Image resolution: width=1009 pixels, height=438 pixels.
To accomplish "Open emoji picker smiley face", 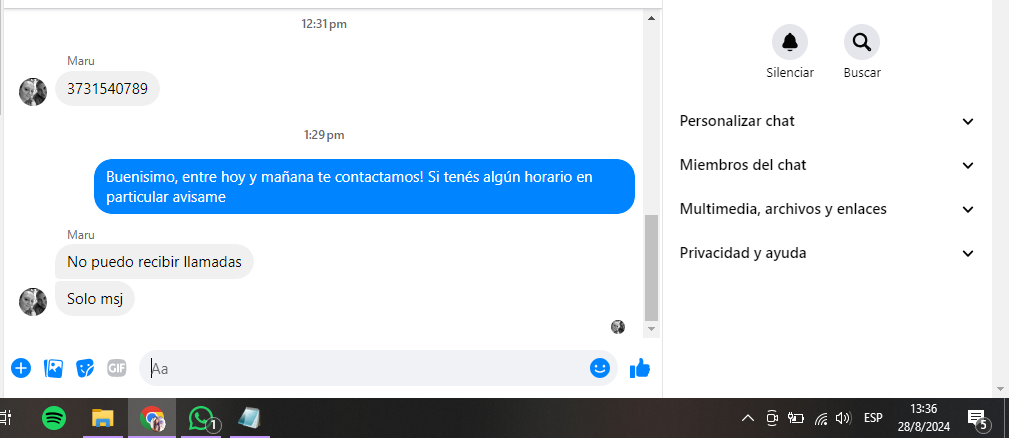I will click(x=600, y=368).
